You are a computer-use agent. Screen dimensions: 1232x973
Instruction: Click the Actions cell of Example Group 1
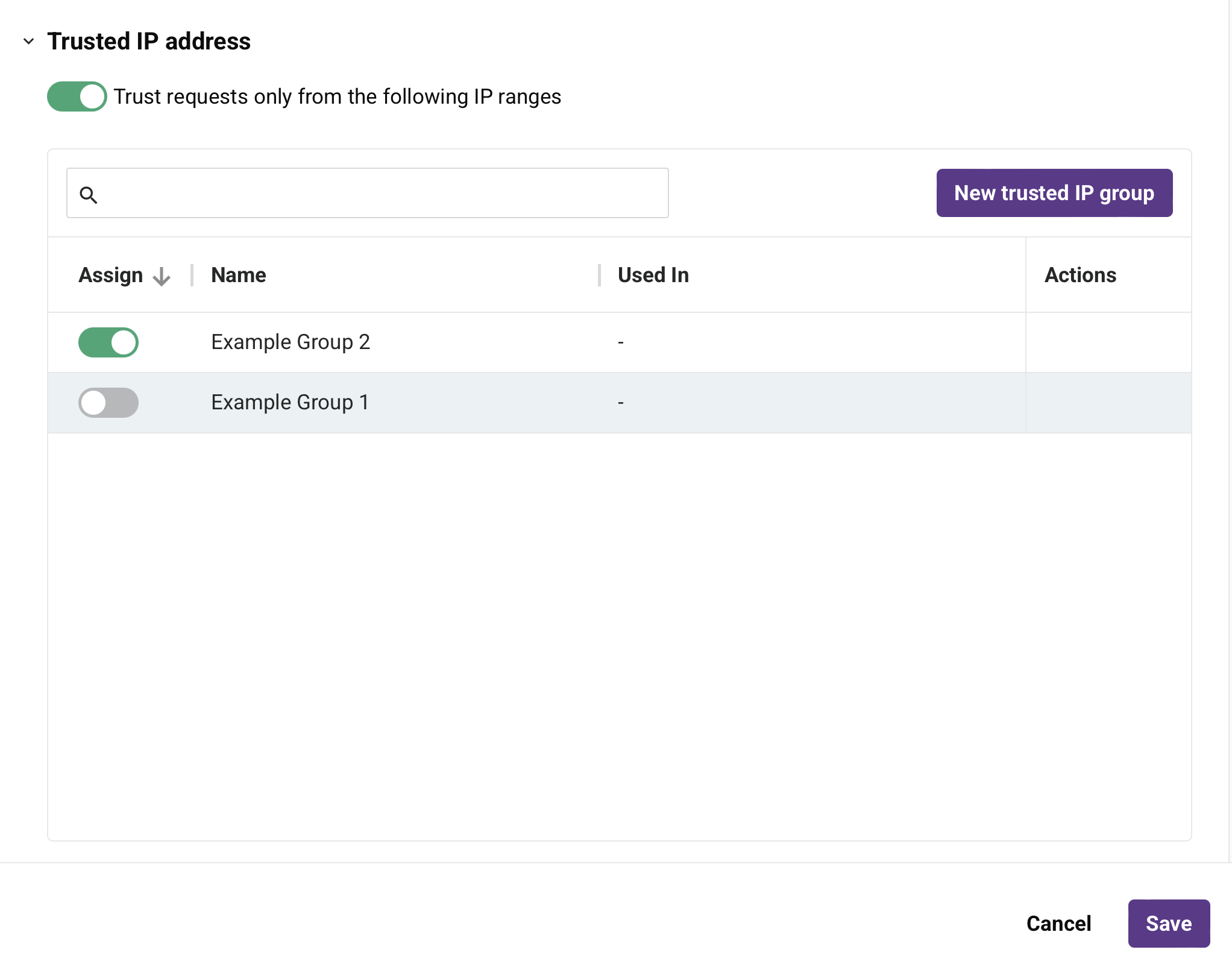(x=1108, y=402)
